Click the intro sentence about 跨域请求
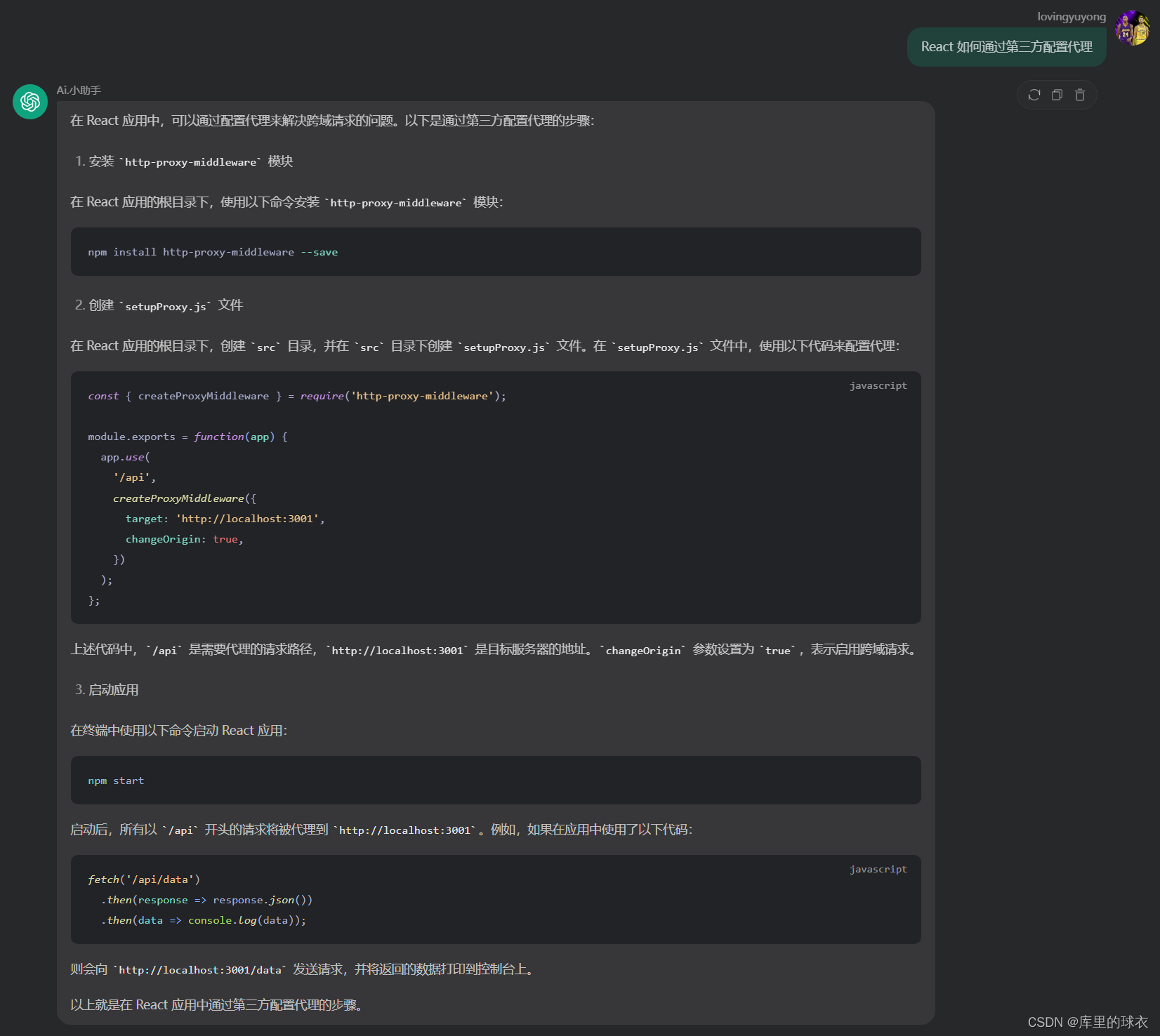1160x1036 pixels. click(x=332, y=121)
